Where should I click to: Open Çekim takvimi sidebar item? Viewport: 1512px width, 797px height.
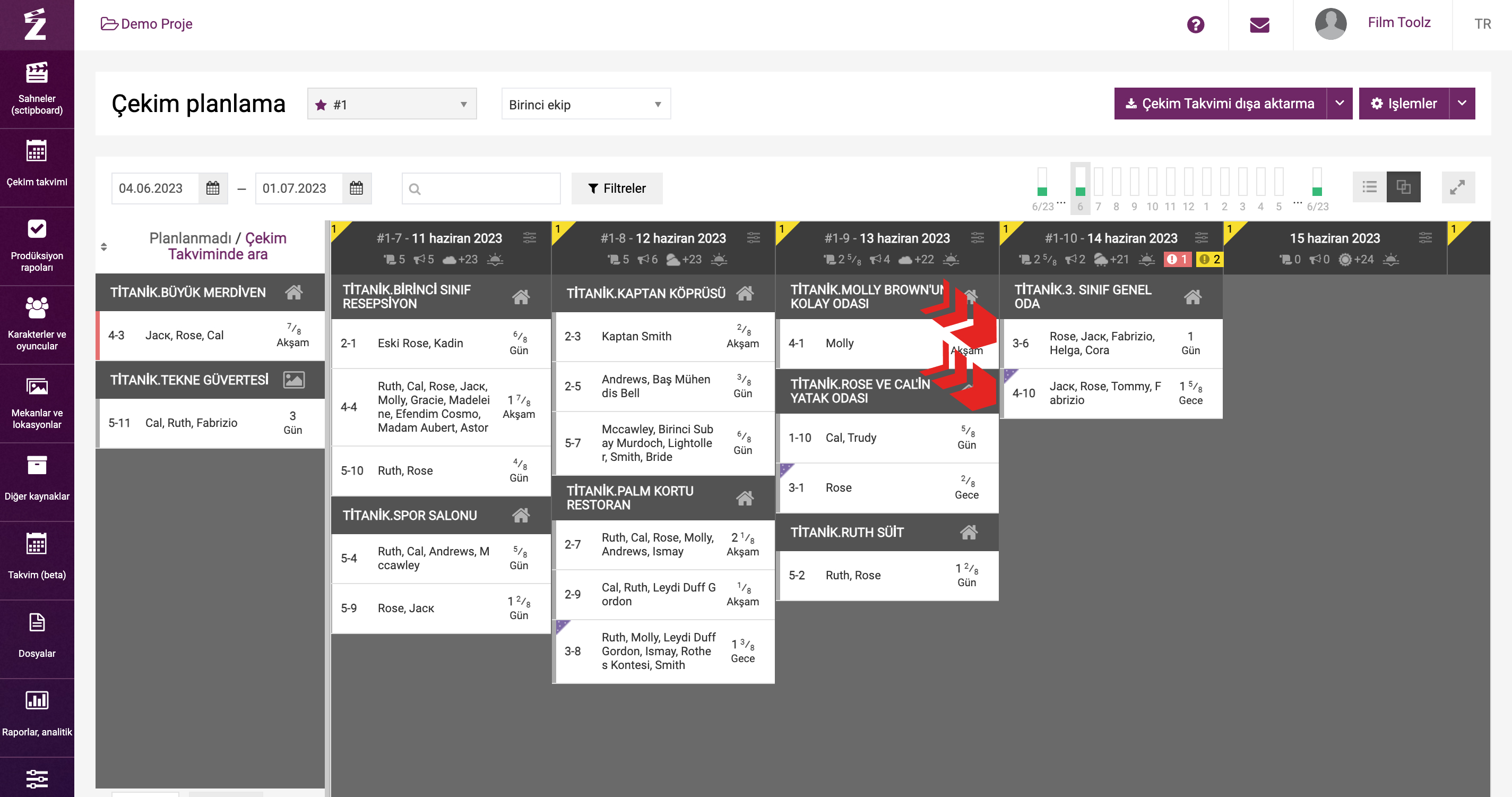37,168
